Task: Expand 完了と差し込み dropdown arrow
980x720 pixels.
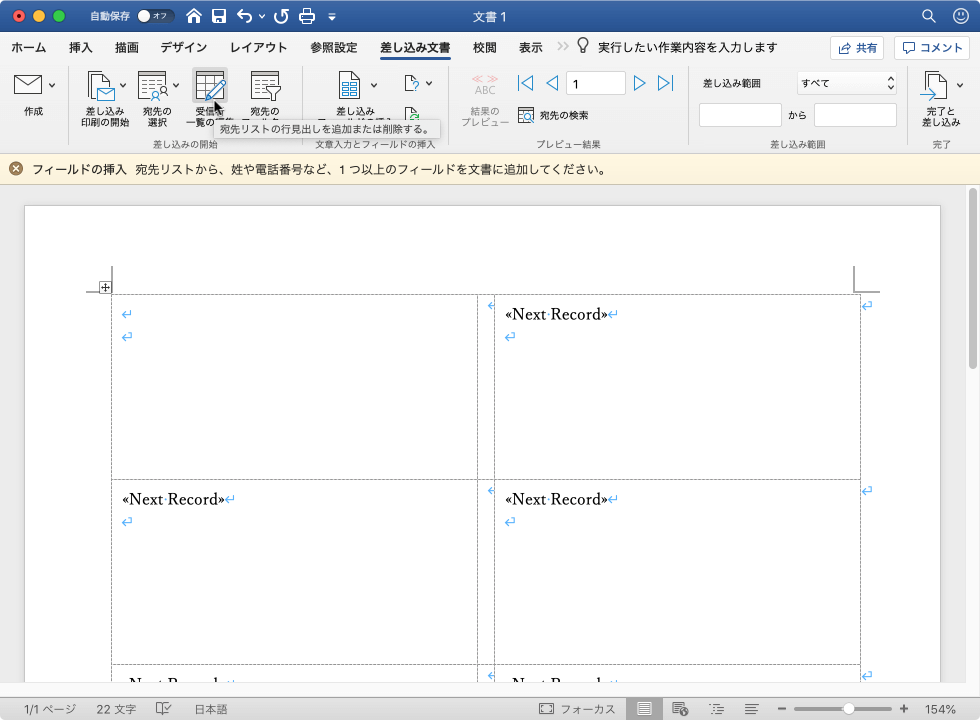Action: 960,86
